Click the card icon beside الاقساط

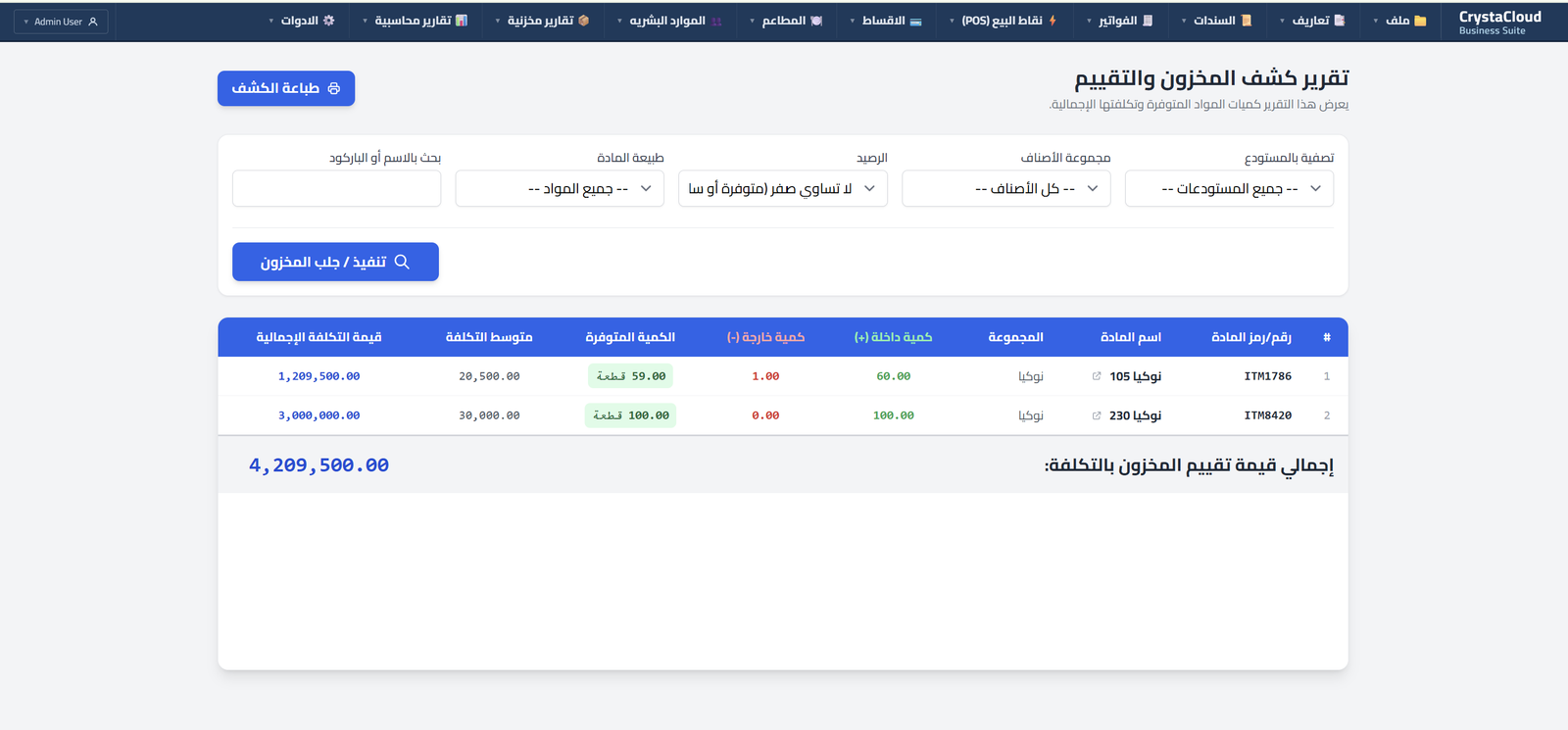point(915,21)
